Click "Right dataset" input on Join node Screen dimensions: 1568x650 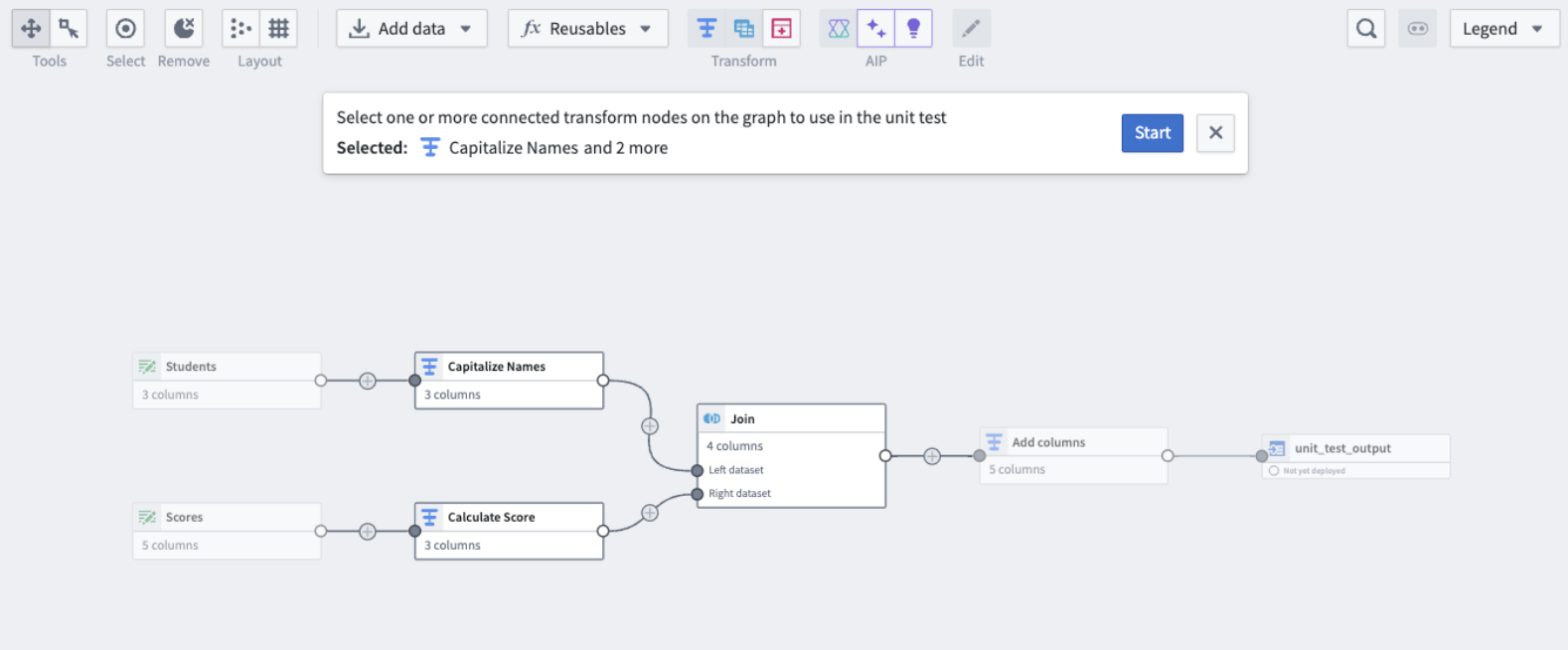pyautogui.click(x=739, y=494)
